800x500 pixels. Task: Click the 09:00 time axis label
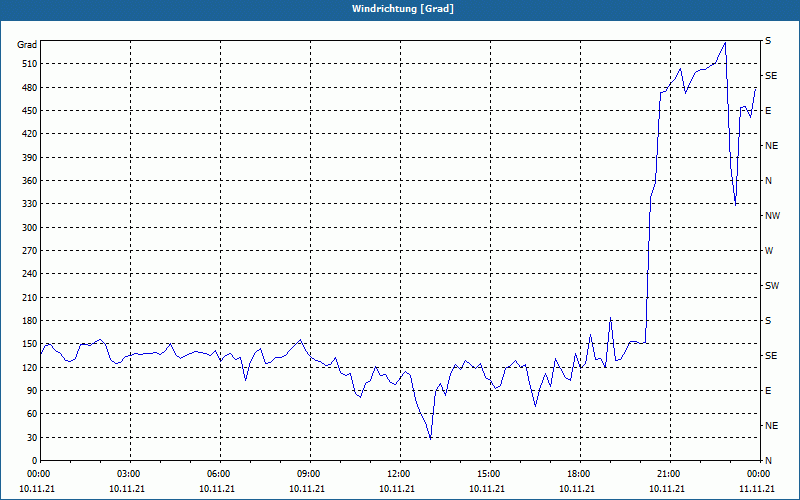(x=308, y=474)
